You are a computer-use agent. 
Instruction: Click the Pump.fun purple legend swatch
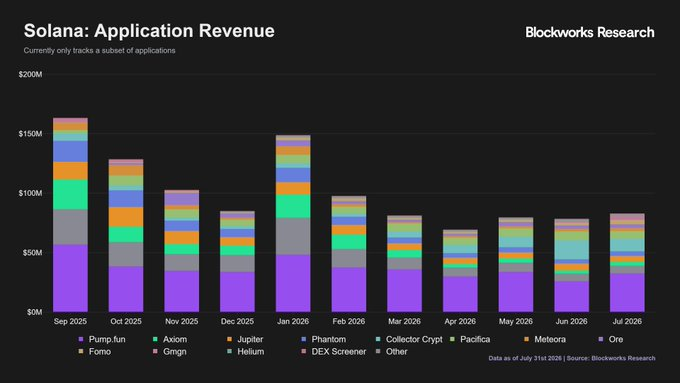click(81, 339)
